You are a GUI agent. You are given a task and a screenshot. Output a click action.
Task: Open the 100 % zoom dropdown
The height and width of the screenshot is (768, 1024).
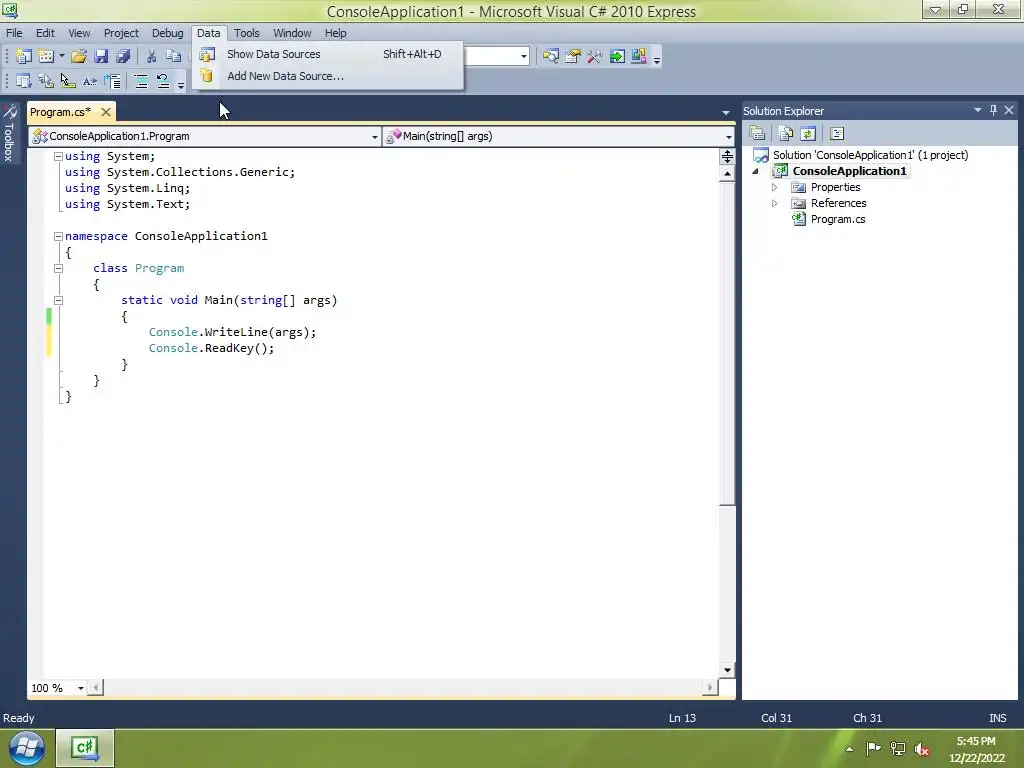click(81, 688)
